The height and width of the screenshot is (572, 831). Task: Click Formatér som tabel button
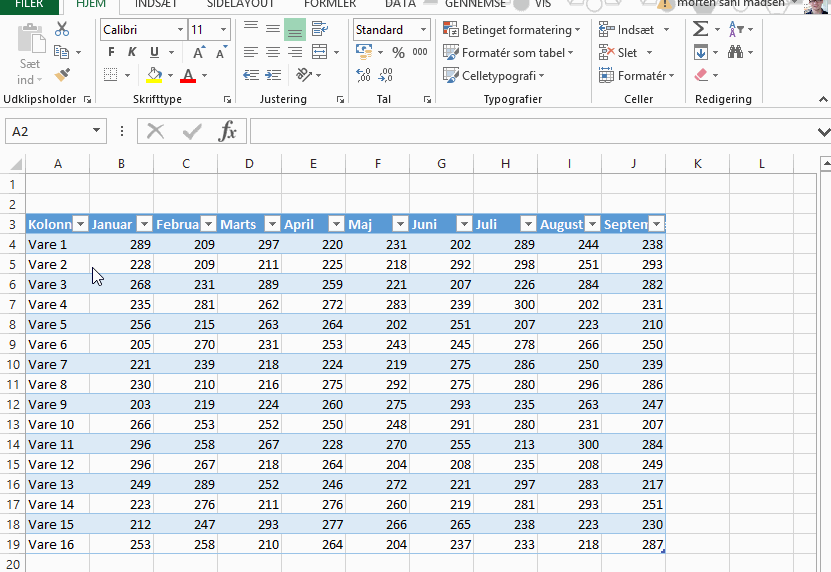511,53
